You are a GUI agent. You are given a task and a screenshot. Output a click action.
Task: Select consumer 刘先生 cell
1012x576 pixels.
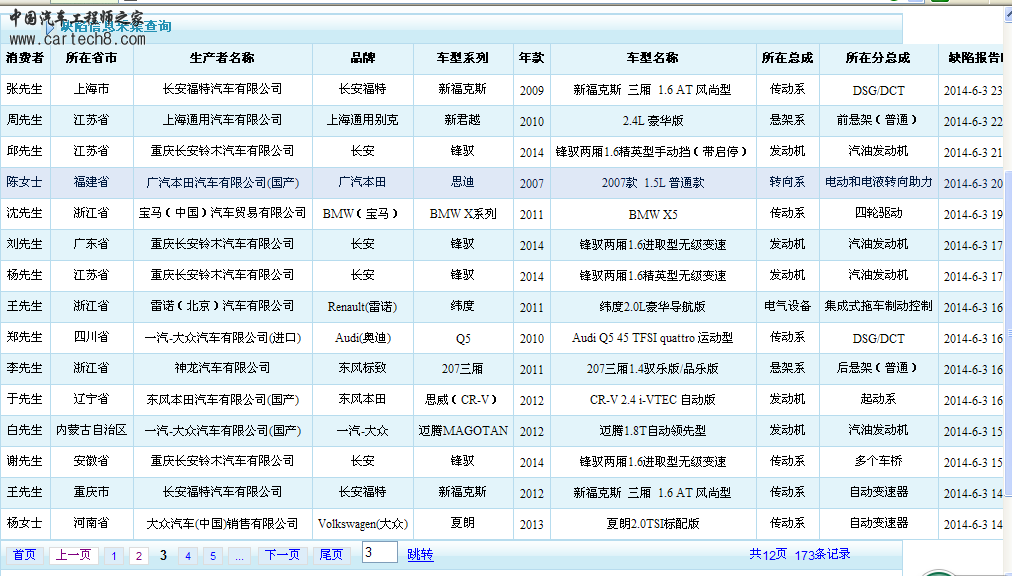[25, 245]
